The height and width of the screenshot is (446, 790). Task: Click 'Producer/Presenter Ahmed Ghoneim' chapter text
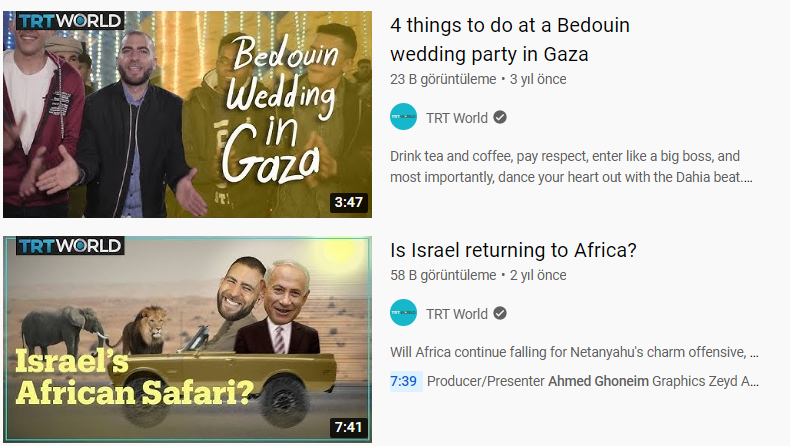click(538, 381)
